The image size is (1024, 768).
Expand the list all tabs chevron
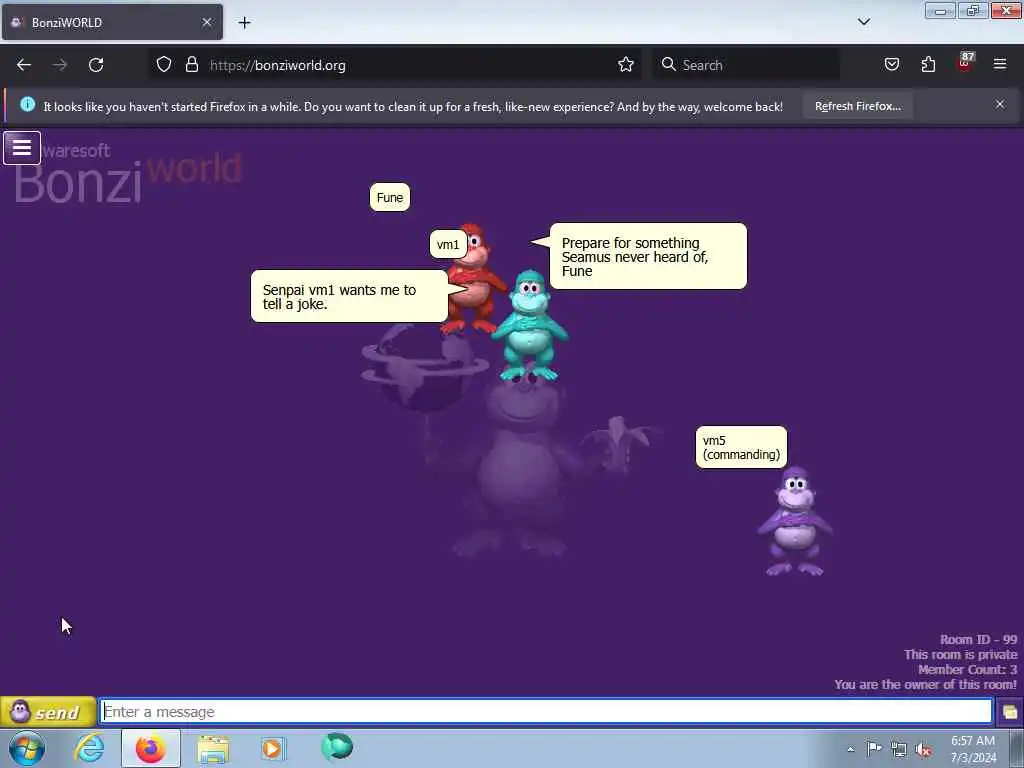[x=864, y=22]
